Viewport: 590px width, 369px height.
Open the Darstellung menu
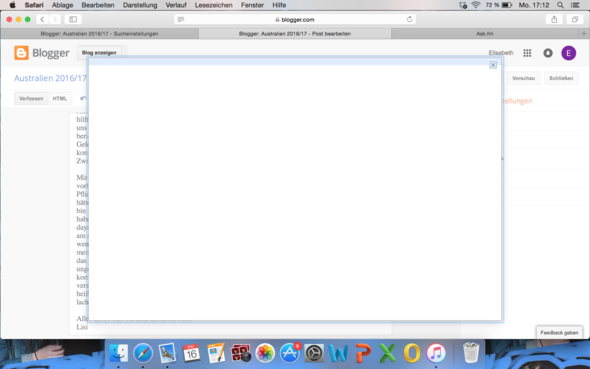(140, 5)
